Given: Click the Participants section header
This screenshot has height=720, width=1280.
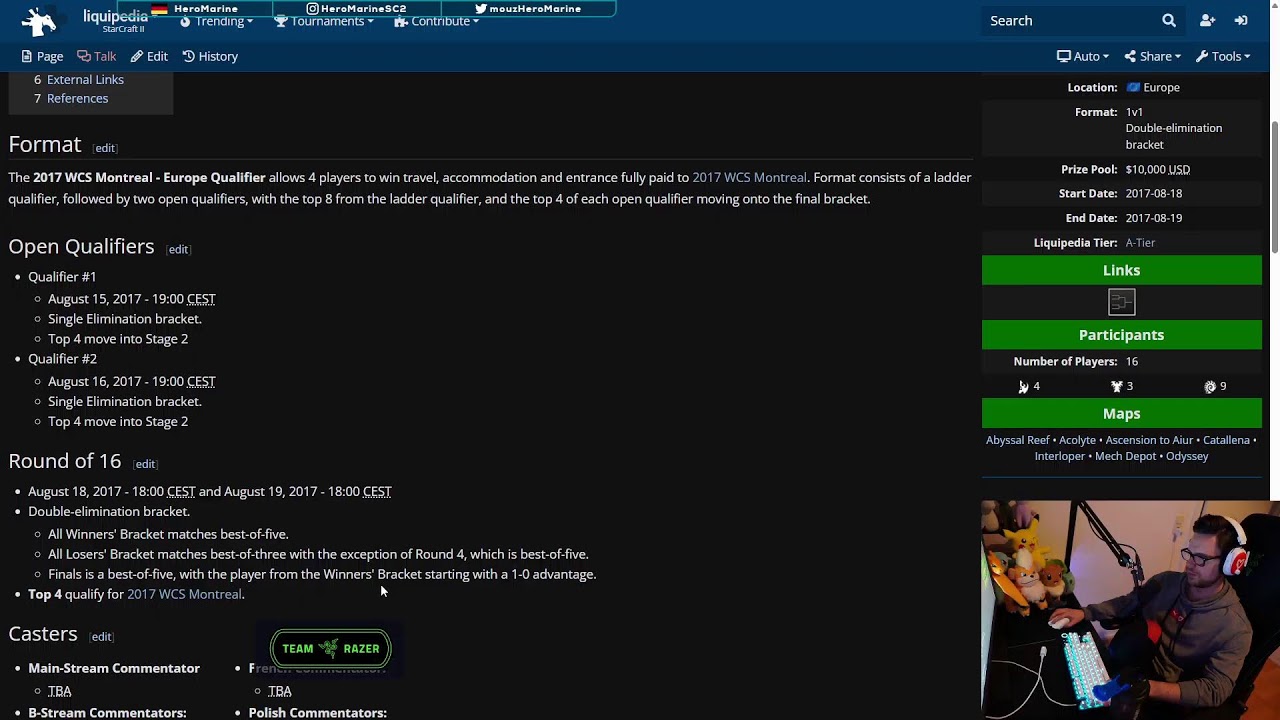Looking at the screenshot, I should coord(1121,335).
